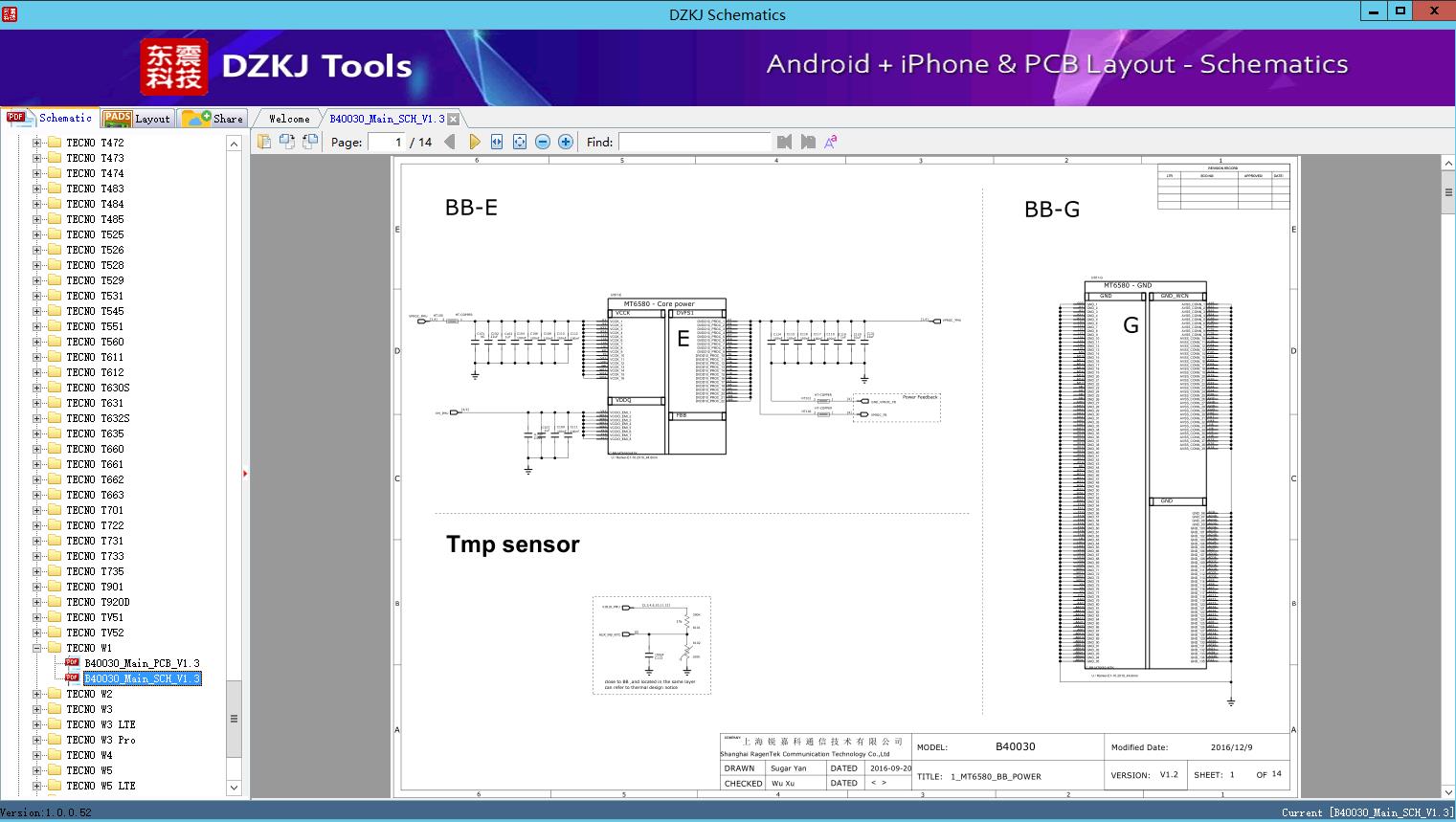Click the Tmp sensor heading on schematic
The width and height of the screenshot is (1456, 822).
513,544
